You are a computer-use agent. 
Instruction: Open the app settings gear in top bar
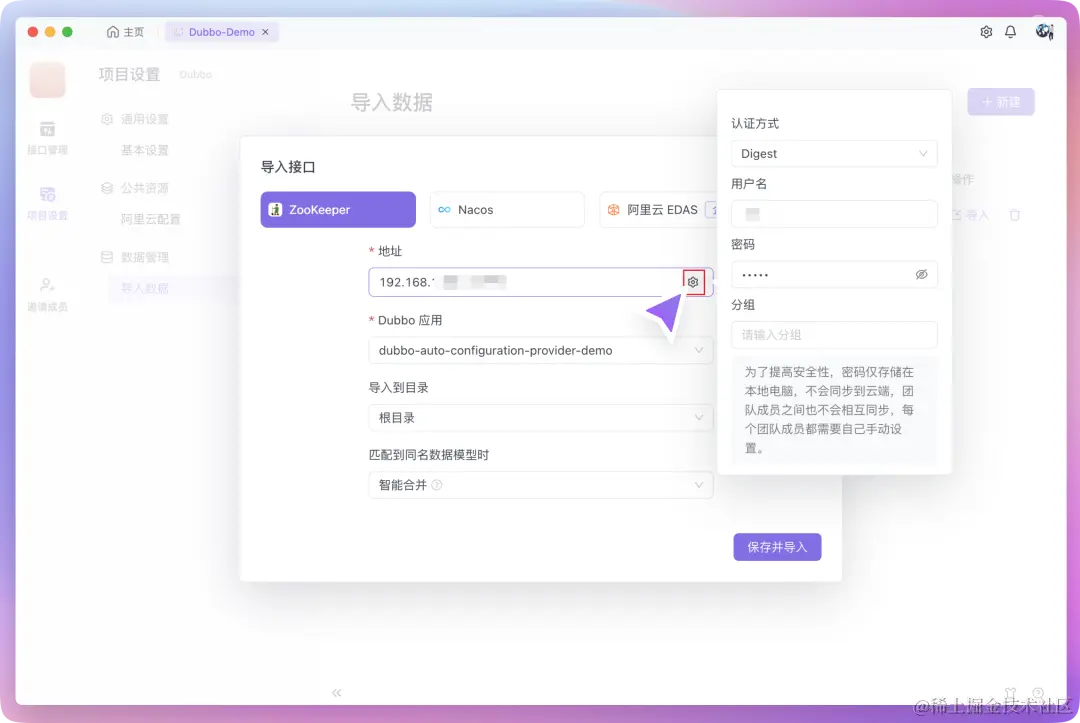click(x=985, y=31)
